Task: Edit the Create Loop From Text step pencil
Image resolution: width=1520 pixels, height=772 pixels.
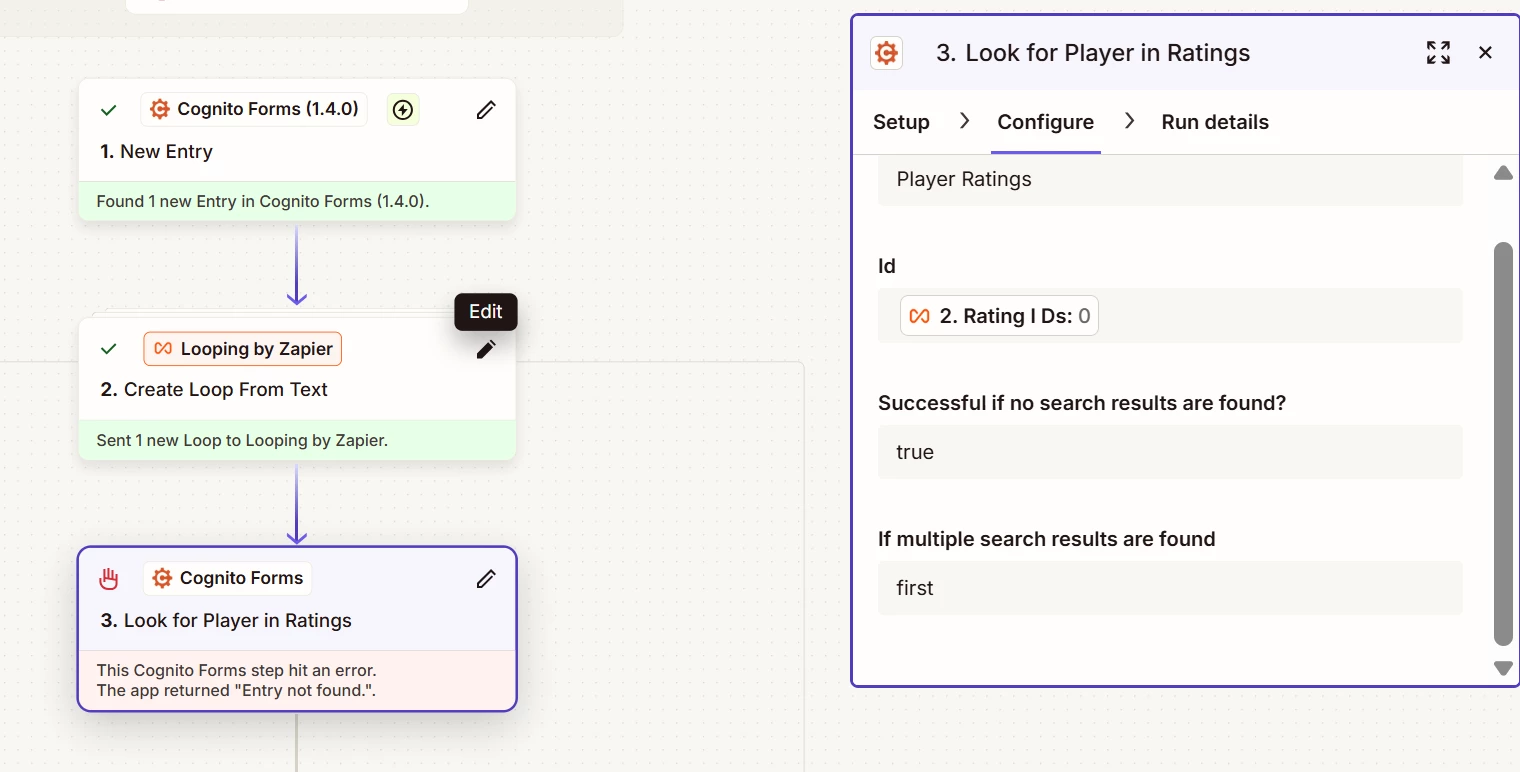Action: pyautogui.click(x=486, y=349)
